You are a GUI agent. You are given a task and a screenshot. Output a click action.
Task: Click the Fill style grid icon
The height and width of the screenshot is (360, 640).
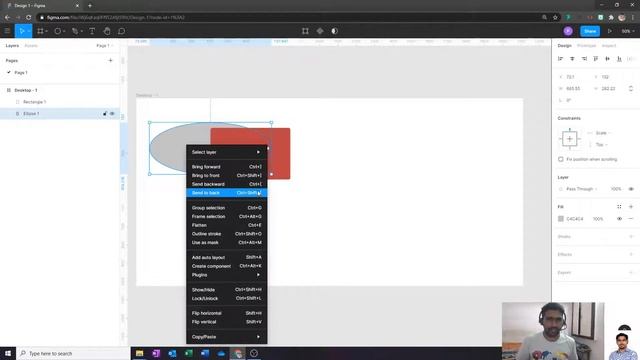click(x=619, y=207)
